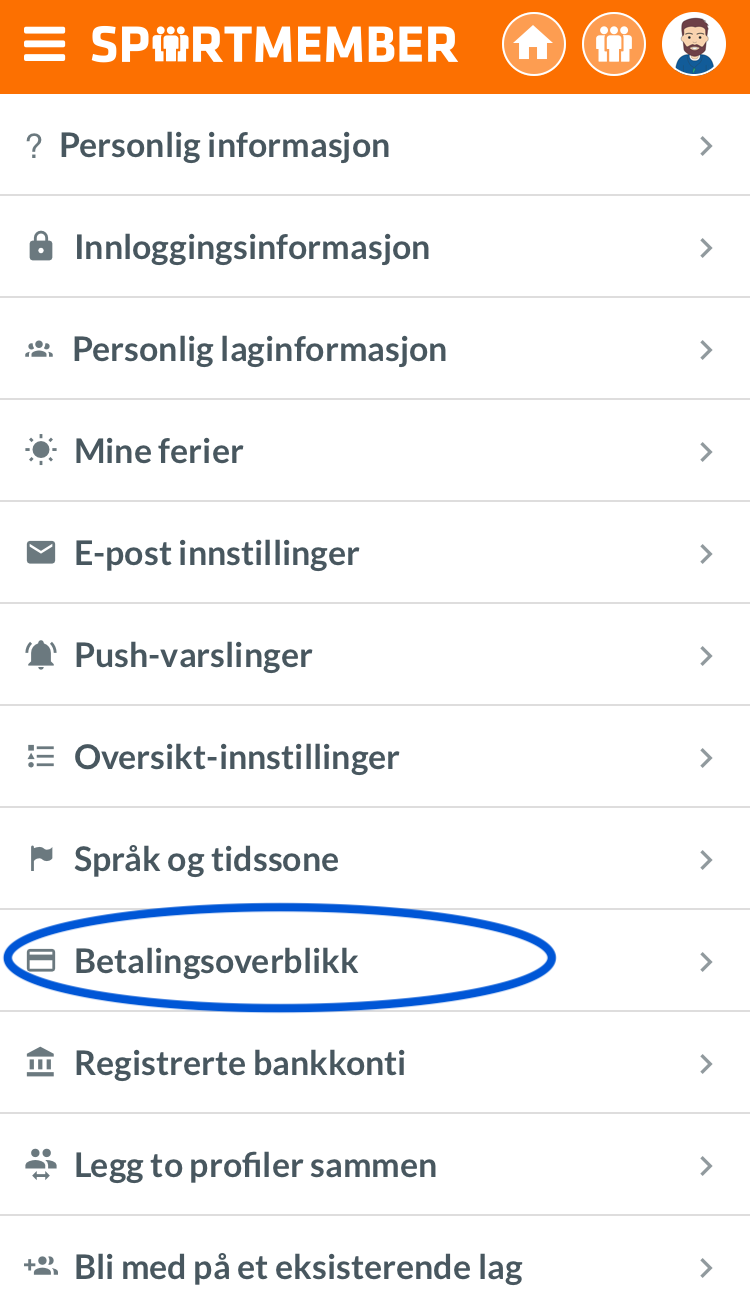Open the bearded profile avatar
750x1298 pixels.
694,45
